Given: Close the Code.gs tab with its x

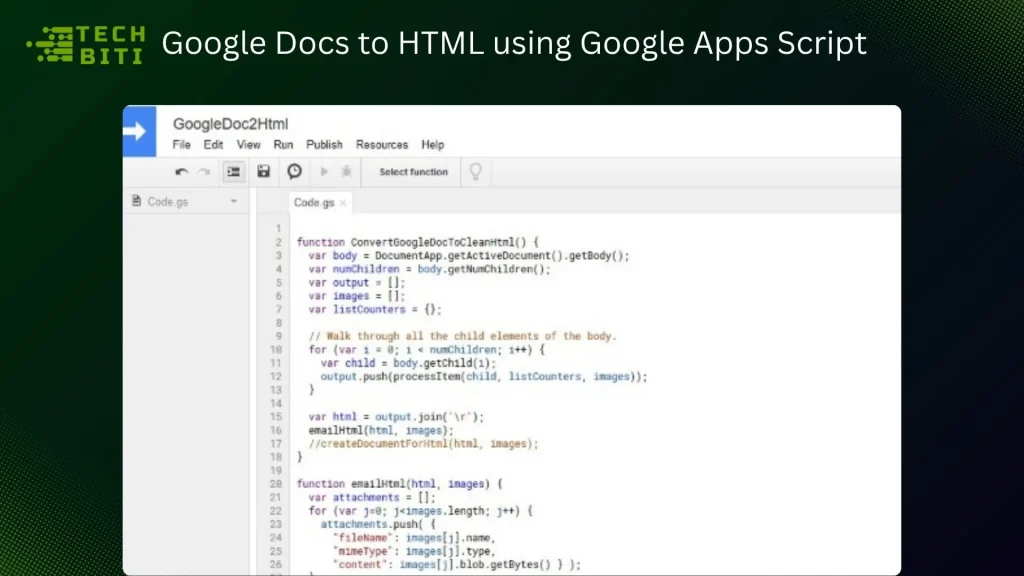Looking at the screenshot, I should pos(343,202).
